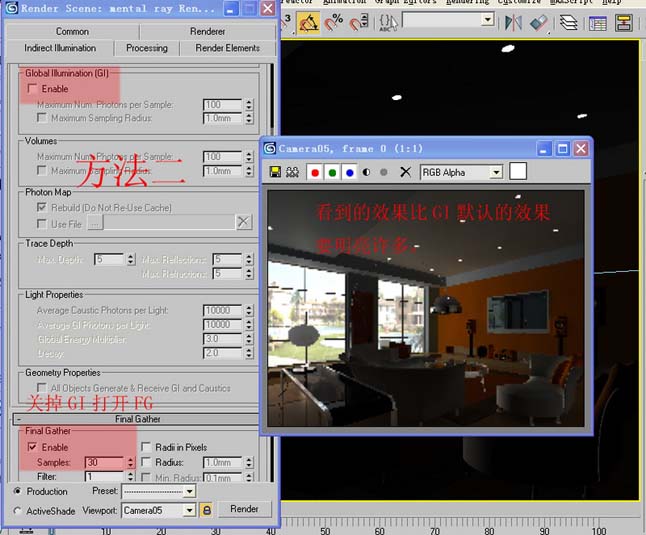Open the Viewport Camera05 dropdown
This screenshot has height=535, width=646.
pos(189,510)
